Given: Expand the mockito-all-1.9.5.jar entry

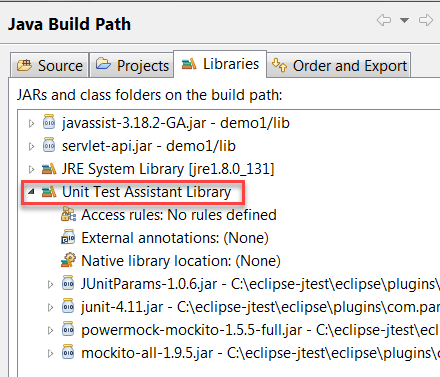Looking at the screenshot, I should [x=50, y=353].
